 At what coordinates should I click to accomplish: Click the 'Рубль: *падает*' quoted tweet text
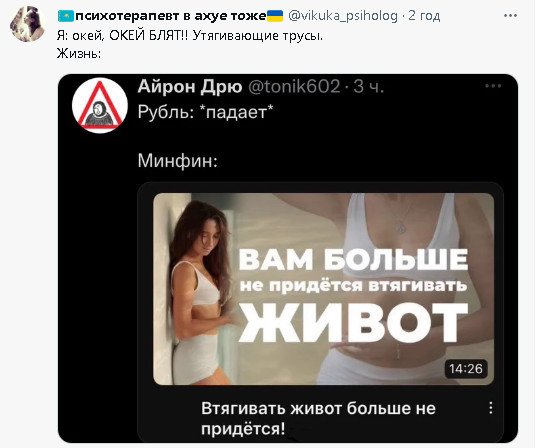click(x=205, y=112)
